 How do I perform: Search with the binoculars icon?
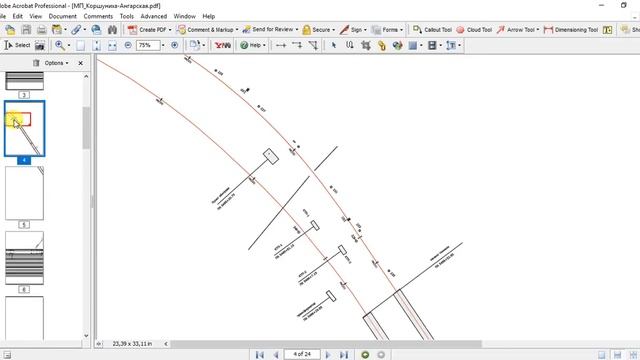click(112, 30)
